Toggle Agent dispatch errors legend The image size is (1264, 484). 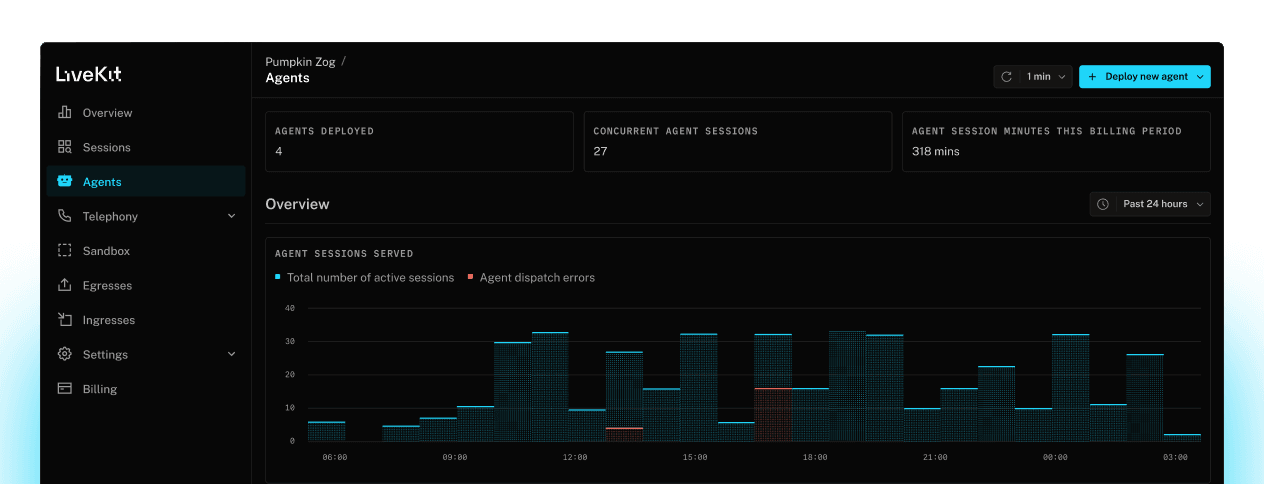(531, 278)
